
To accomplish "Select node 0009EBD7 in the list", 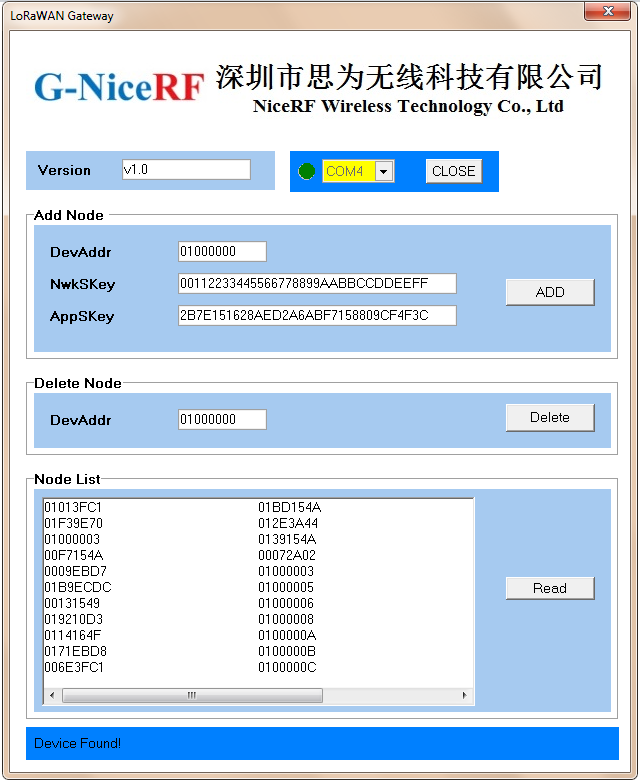I will point(75,571).
